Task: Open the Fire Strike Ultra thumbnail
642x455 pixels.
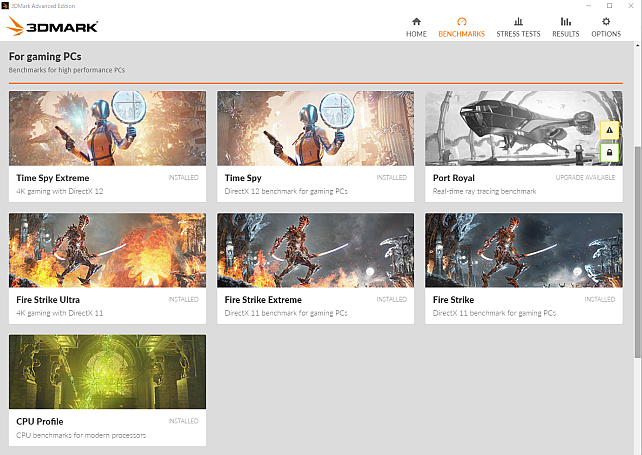Action: (x=107, y=250)
